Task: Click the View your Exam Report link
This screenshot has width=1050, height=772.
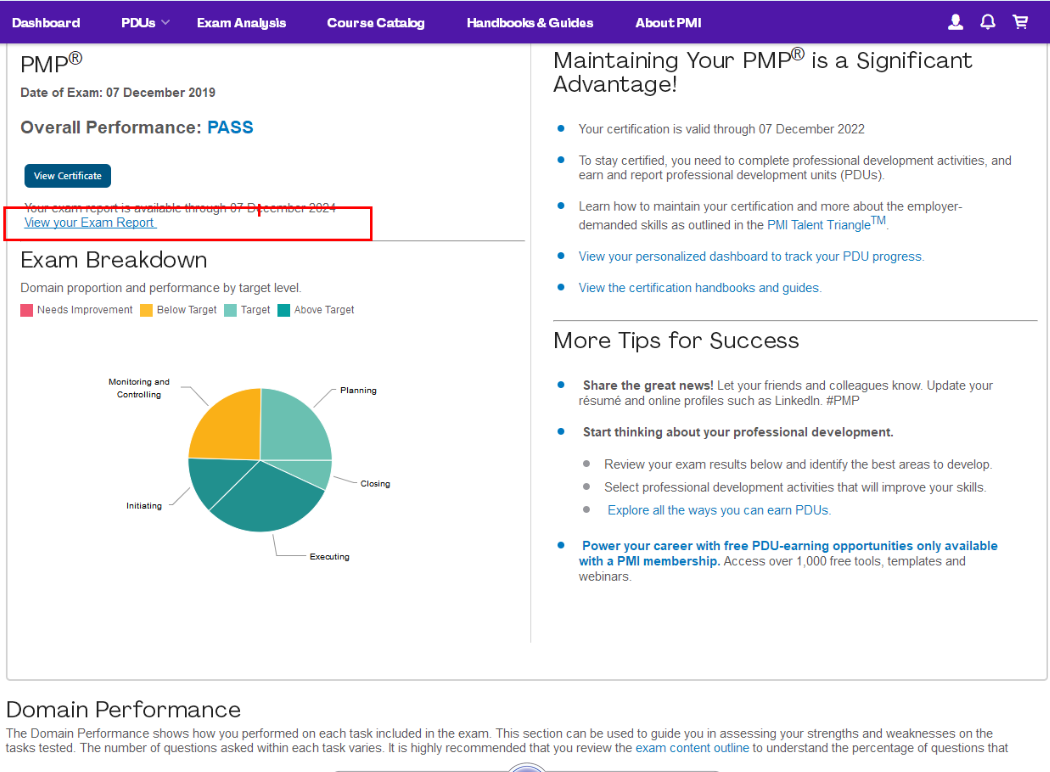Action: pyautogui.click(x=90, y=223)
